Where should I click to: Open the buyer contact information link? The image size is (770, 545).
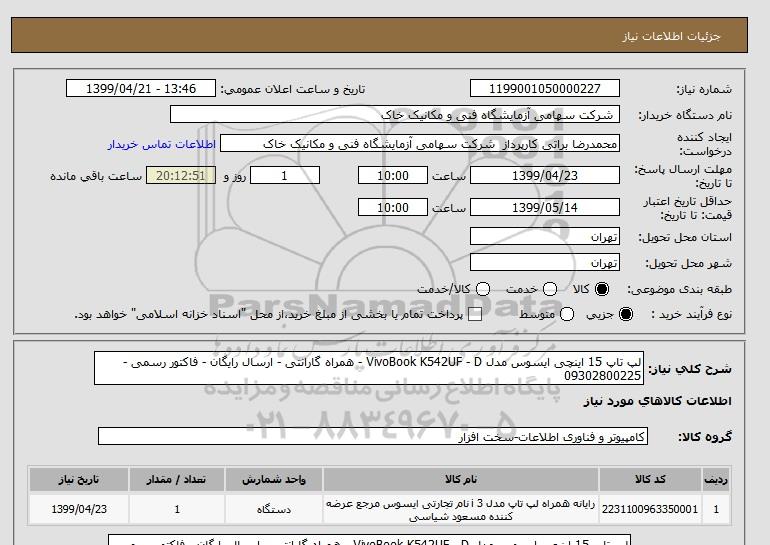pyautogui.click(x=162, y=144)
